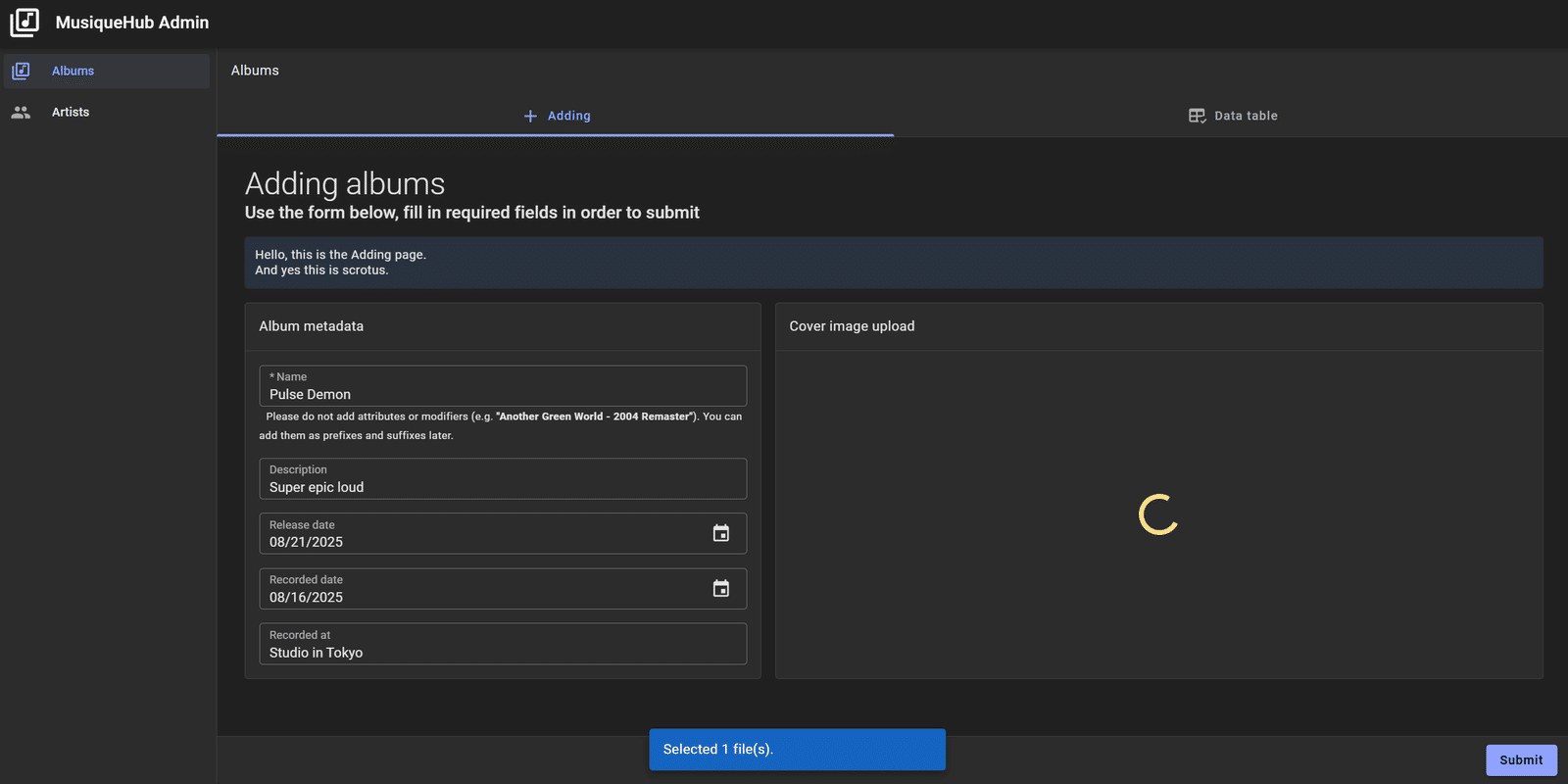The height and width of the screenshot is (784, 1568).
Task: Focus the Name input field
Action: pyautogui.click(x=503, y=386)
